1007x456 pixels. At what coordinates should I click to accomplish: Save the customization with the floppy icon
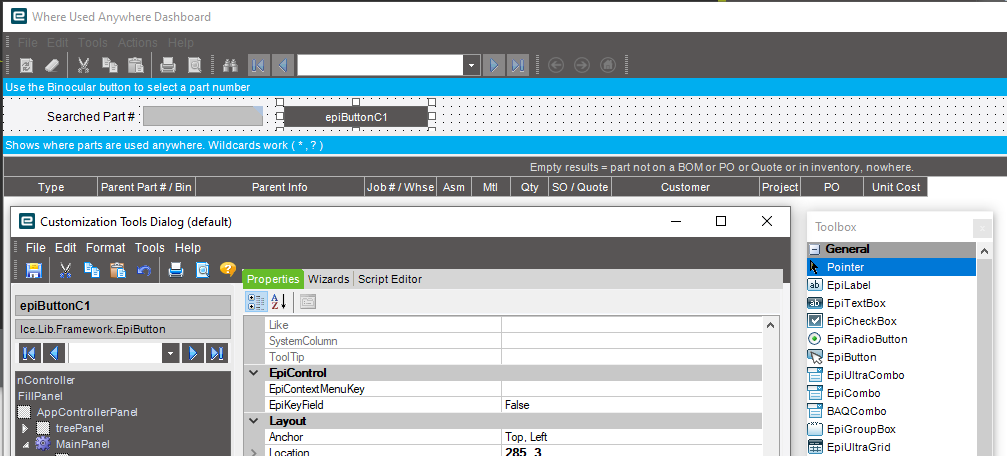click(33, 270)
